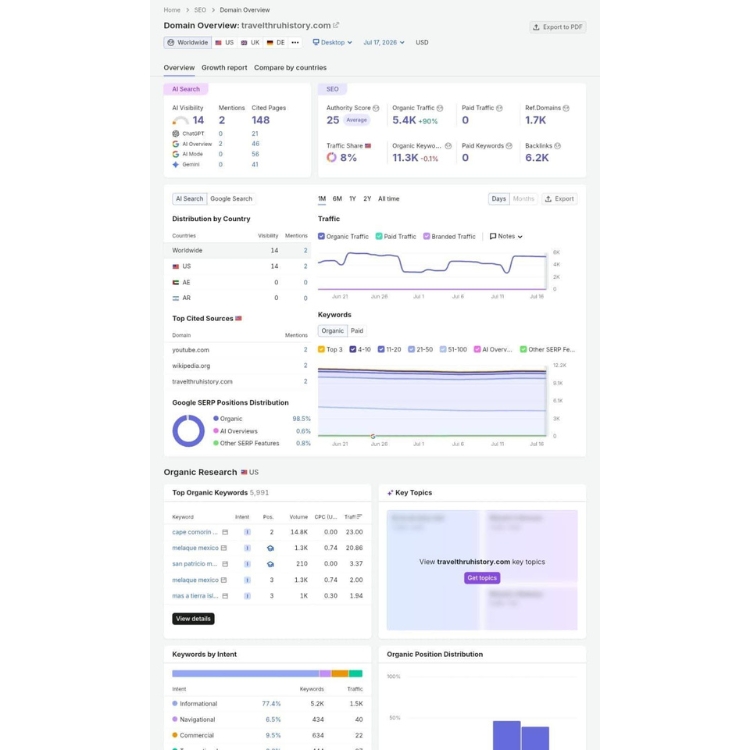Click the Worldwide globe icon
Screen dimensions: 750x750
(x=171, y=43)
